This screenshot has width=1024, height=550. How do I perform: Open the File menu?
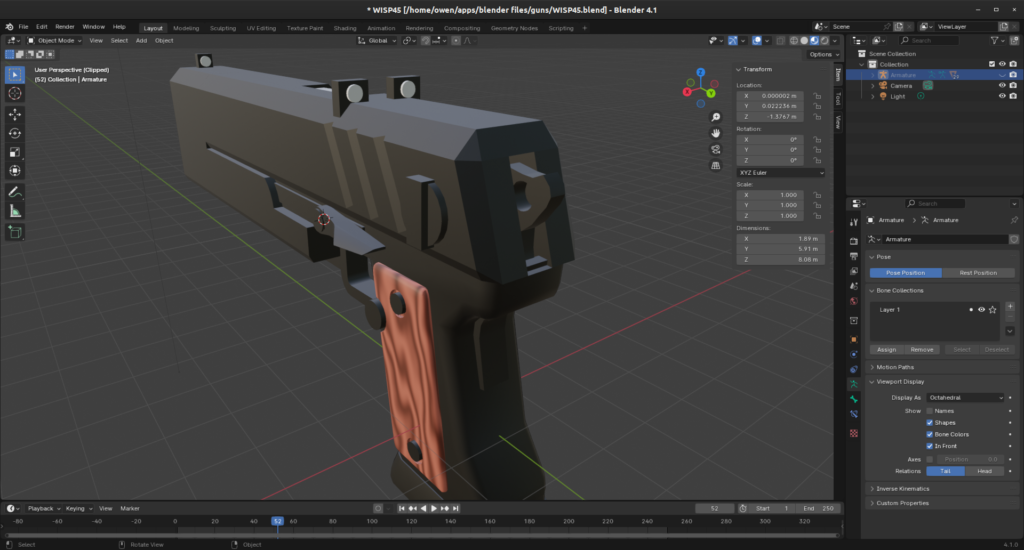24,27
